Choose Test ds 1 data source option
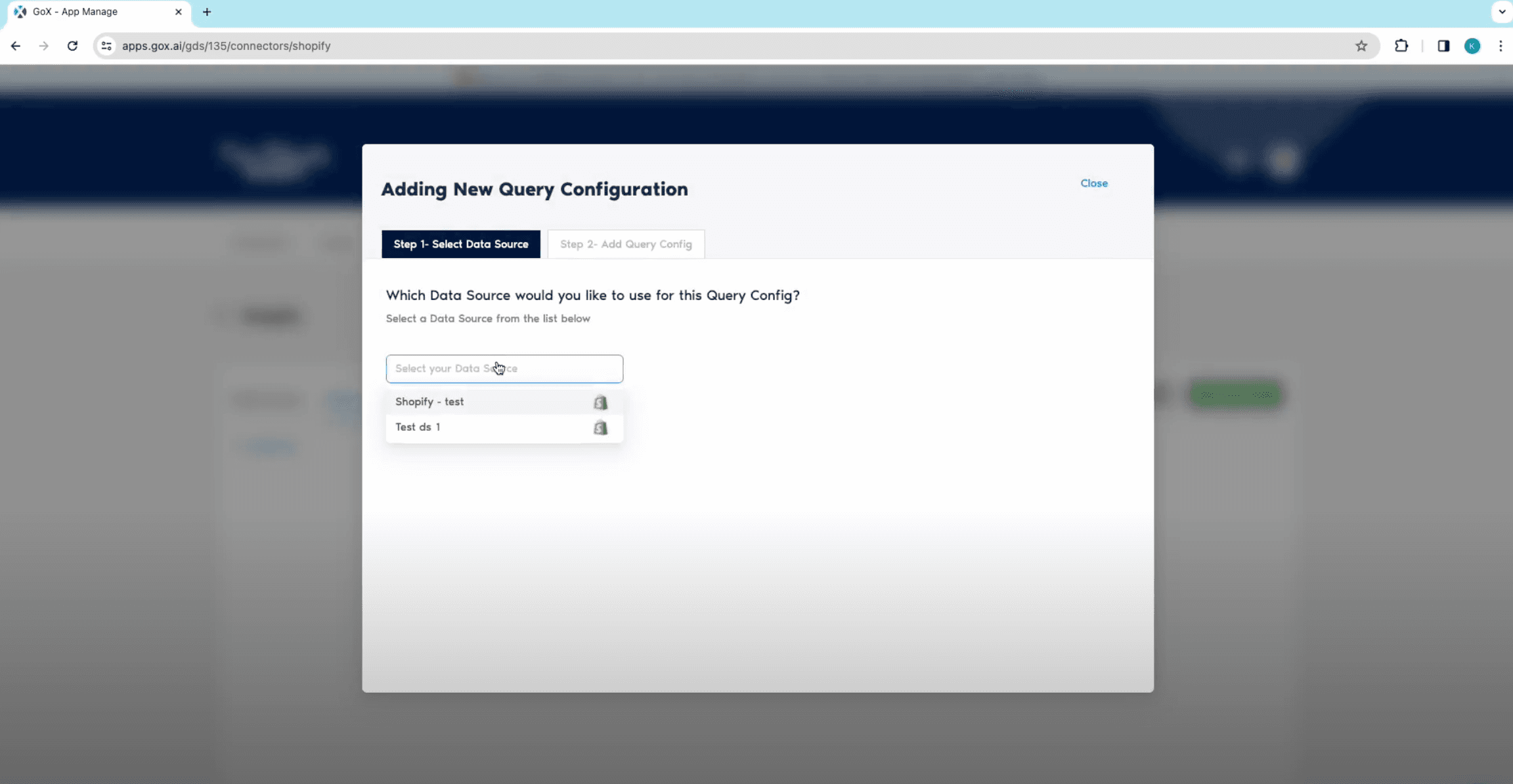Image resolution: width=1513 pixels, height=784 pixels. click(x=418, y=427)
